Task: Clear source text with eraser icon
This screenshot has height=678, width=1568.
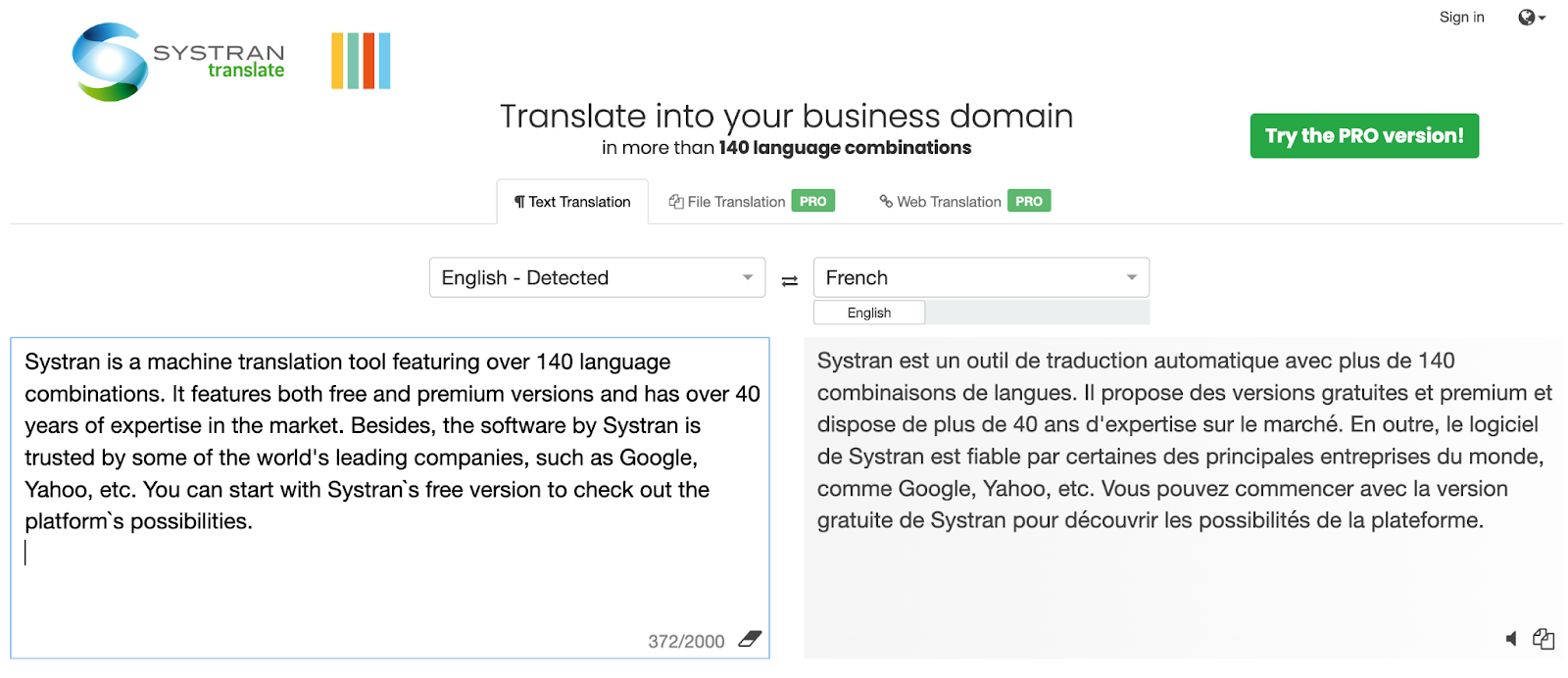Action: click(750, 639)
